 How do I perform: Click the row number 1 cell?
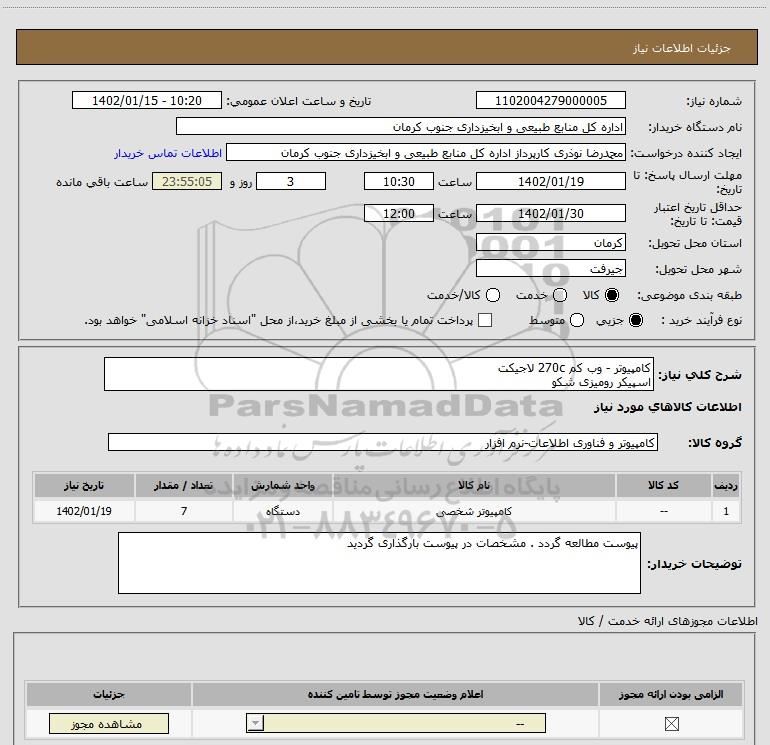pyautogui.click(x=726, y=511)
